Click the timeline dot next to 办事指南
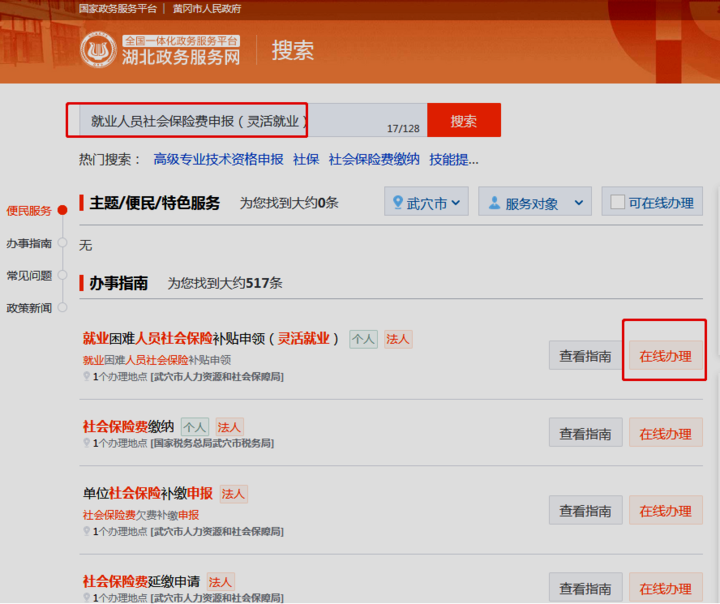Screen dimensions: 720x604 pos(62,243)
